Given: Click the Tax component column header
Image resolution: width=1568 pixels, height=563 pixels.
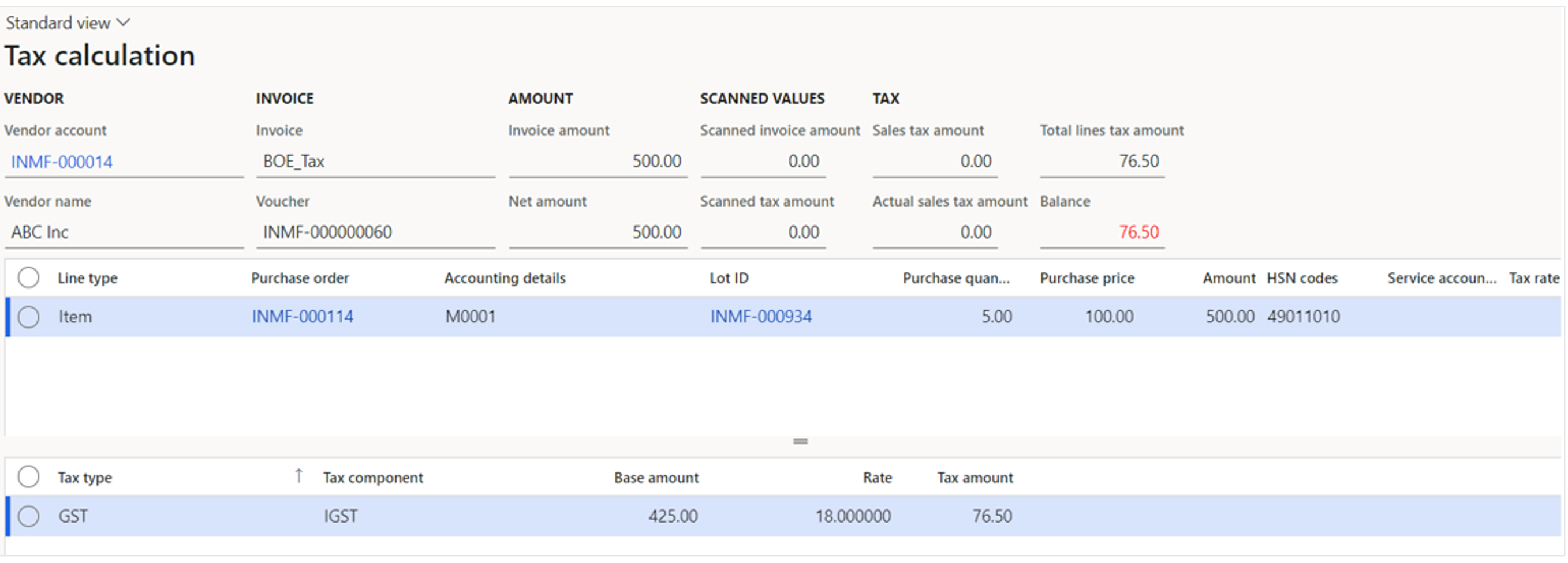Looking at the screenshot, I should (373, 478).
